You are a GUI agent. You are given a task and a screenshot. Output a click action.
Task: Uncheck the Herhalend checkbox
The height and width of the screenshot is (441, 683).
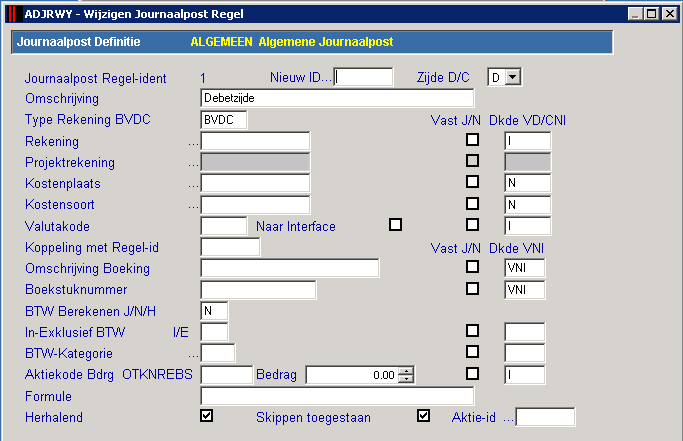click(206, 416)
